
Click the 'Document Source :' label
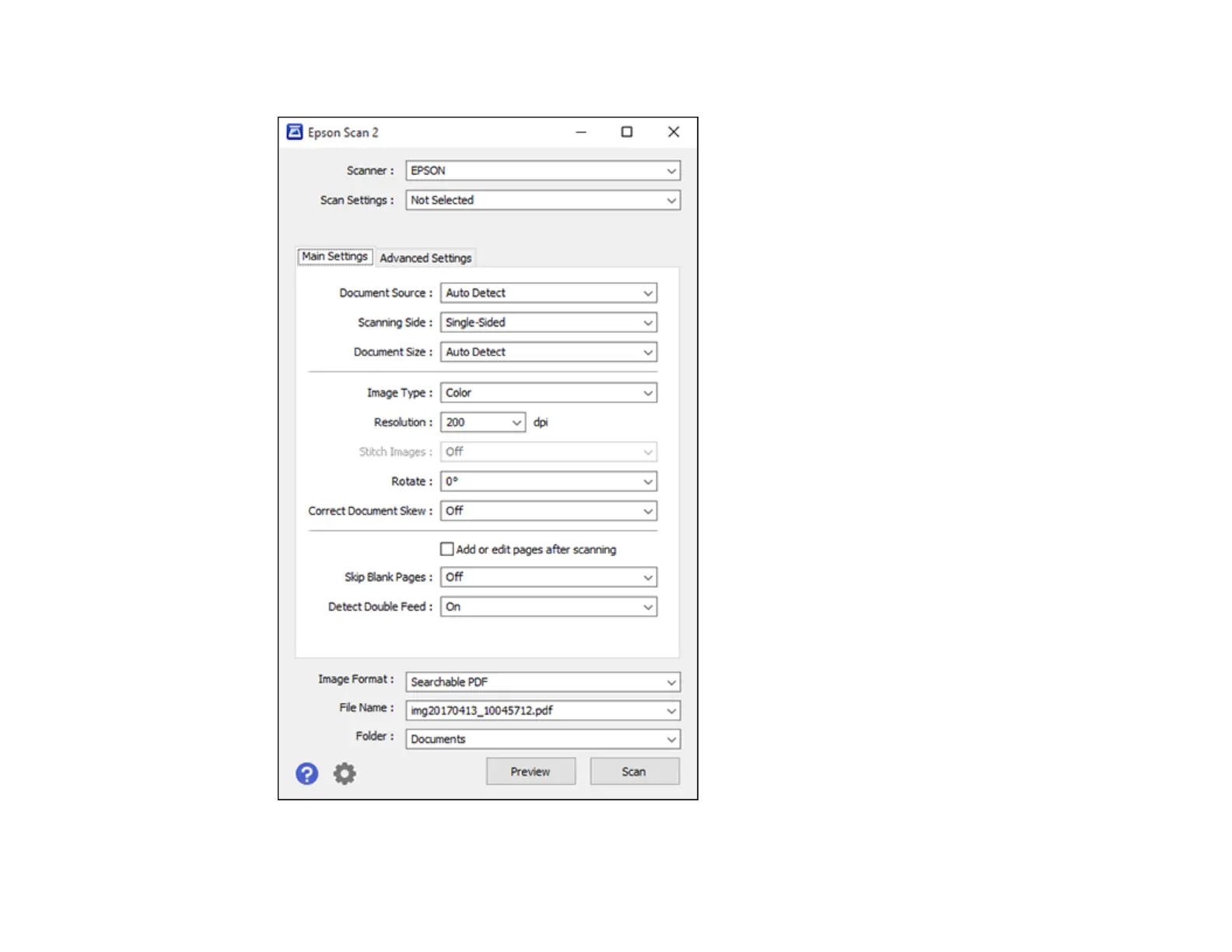[x=386, y=293]
